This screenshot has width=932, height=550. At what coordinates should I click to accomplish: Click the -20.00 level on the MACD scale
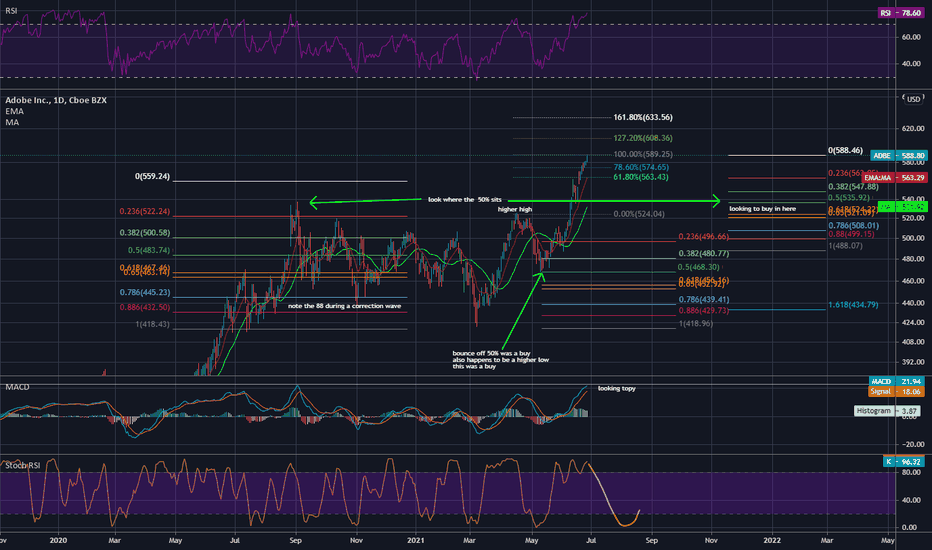pyautogui.click(x=912, y=444)
